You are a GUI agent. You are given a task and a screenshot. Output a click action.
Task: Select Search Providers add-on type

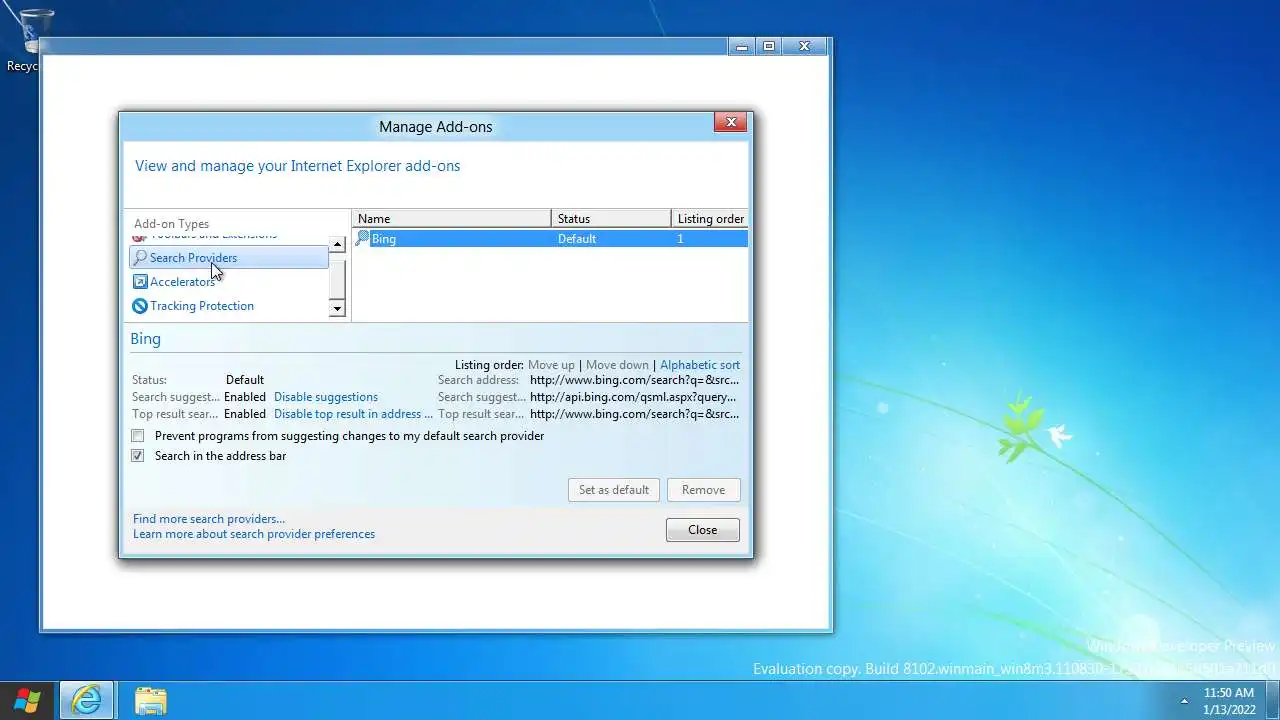[229, 258]
